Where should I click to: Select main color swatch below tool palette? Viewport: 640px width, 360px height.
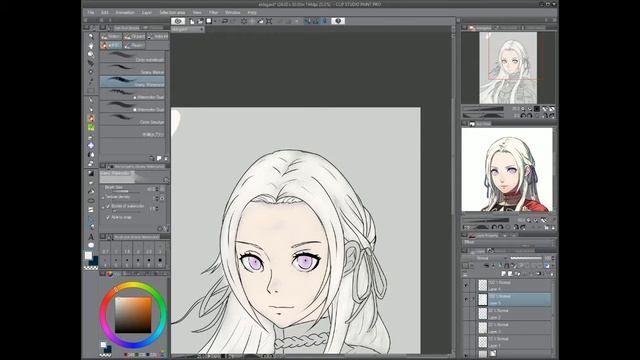88,256
